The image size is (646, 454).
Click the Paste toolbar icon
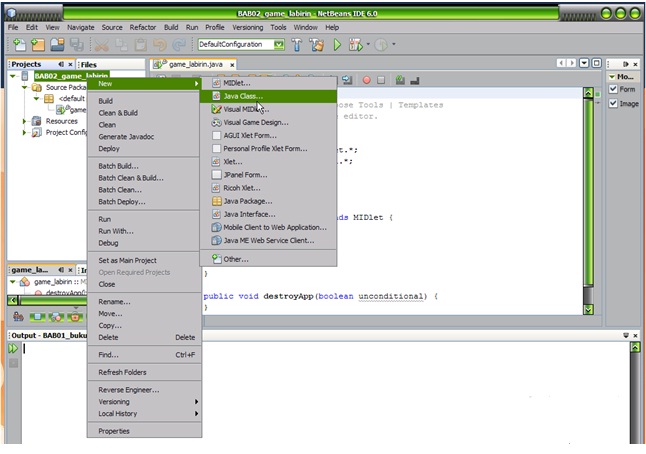coord(140,44)
